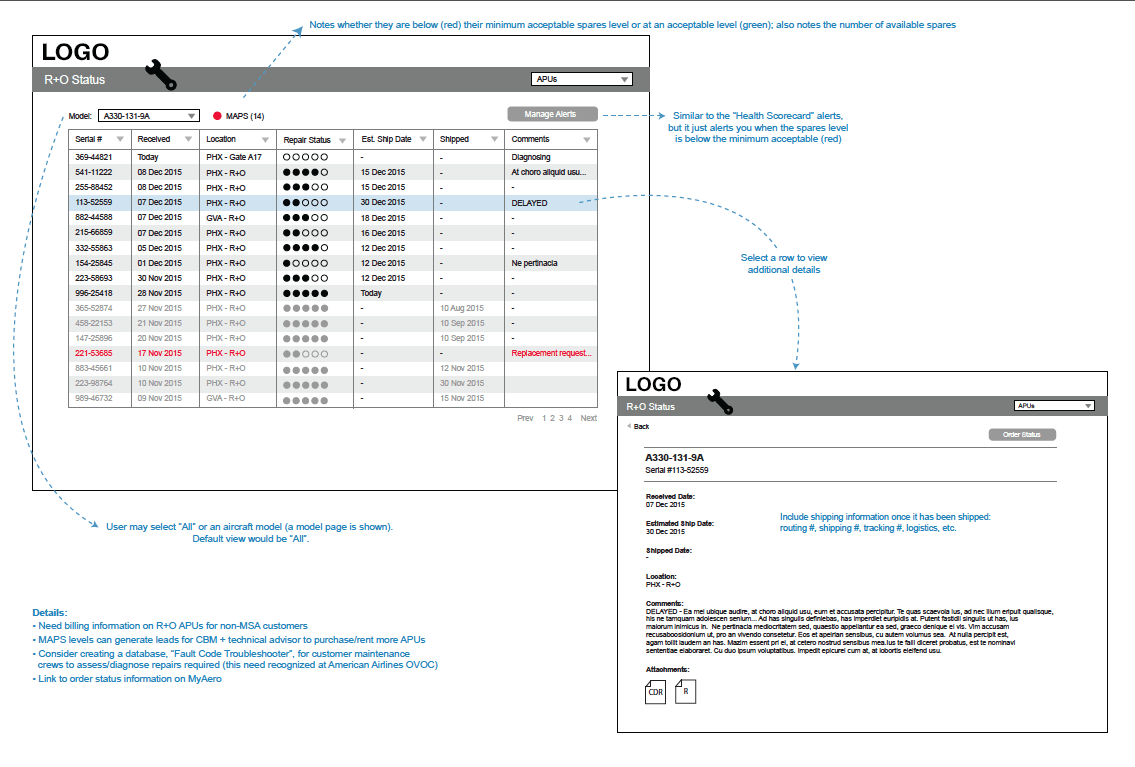Open the APUs dropdown in main header
The height and width of the screenshot is (767, 1135).
tap(625, 79)
